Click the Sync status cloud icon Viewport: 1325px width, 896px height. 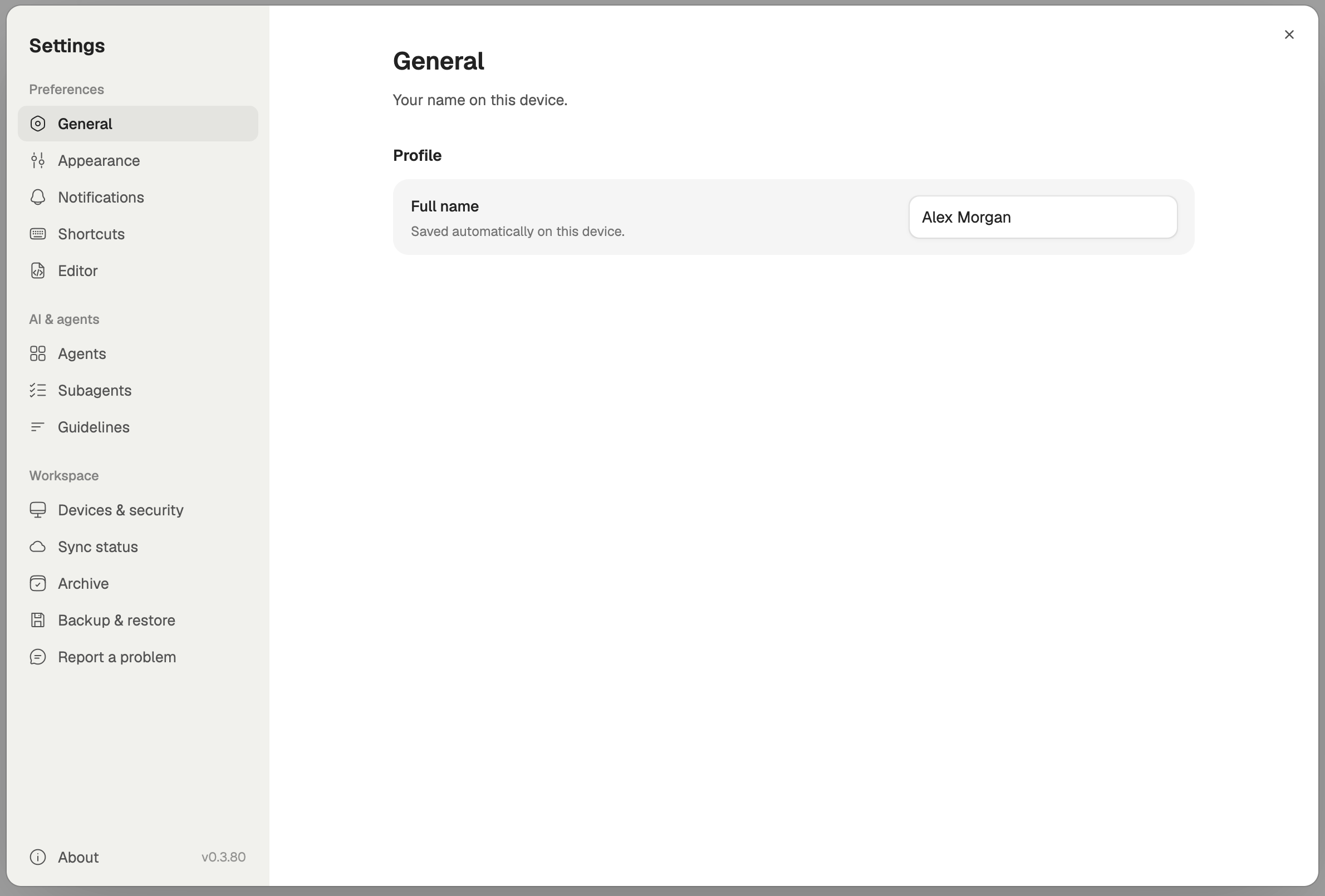point(38,547)
